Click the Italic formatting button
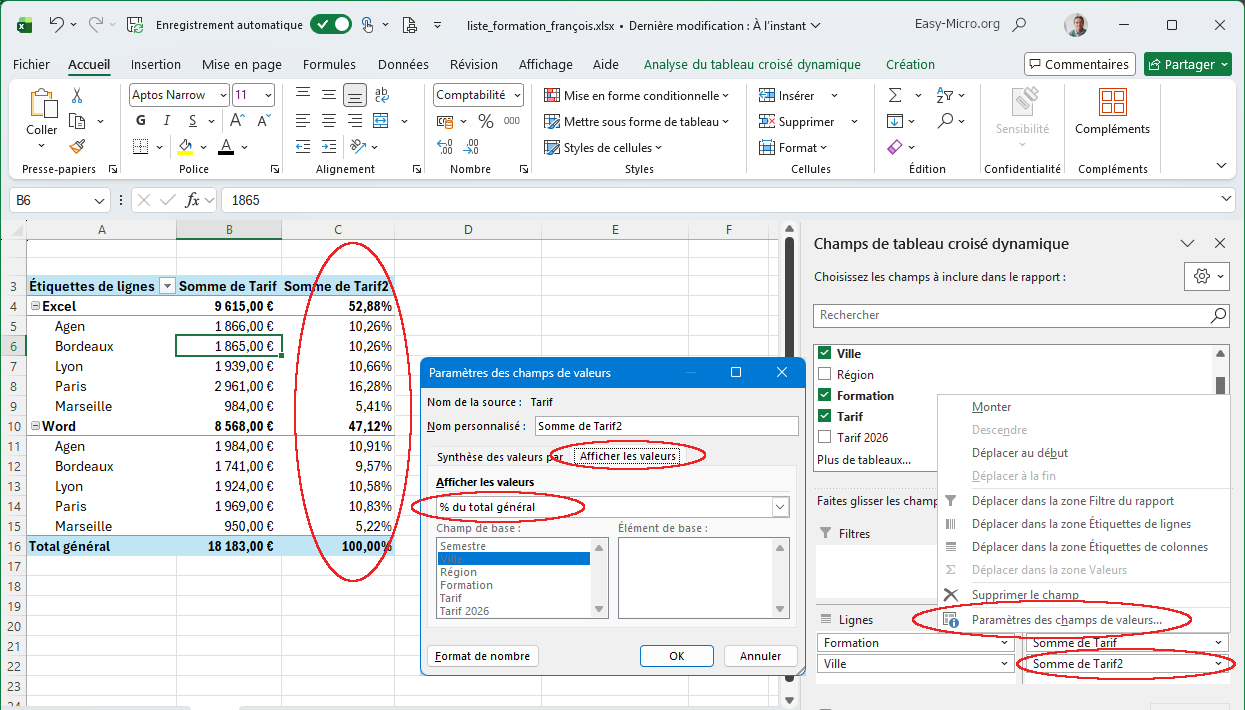 168,121
